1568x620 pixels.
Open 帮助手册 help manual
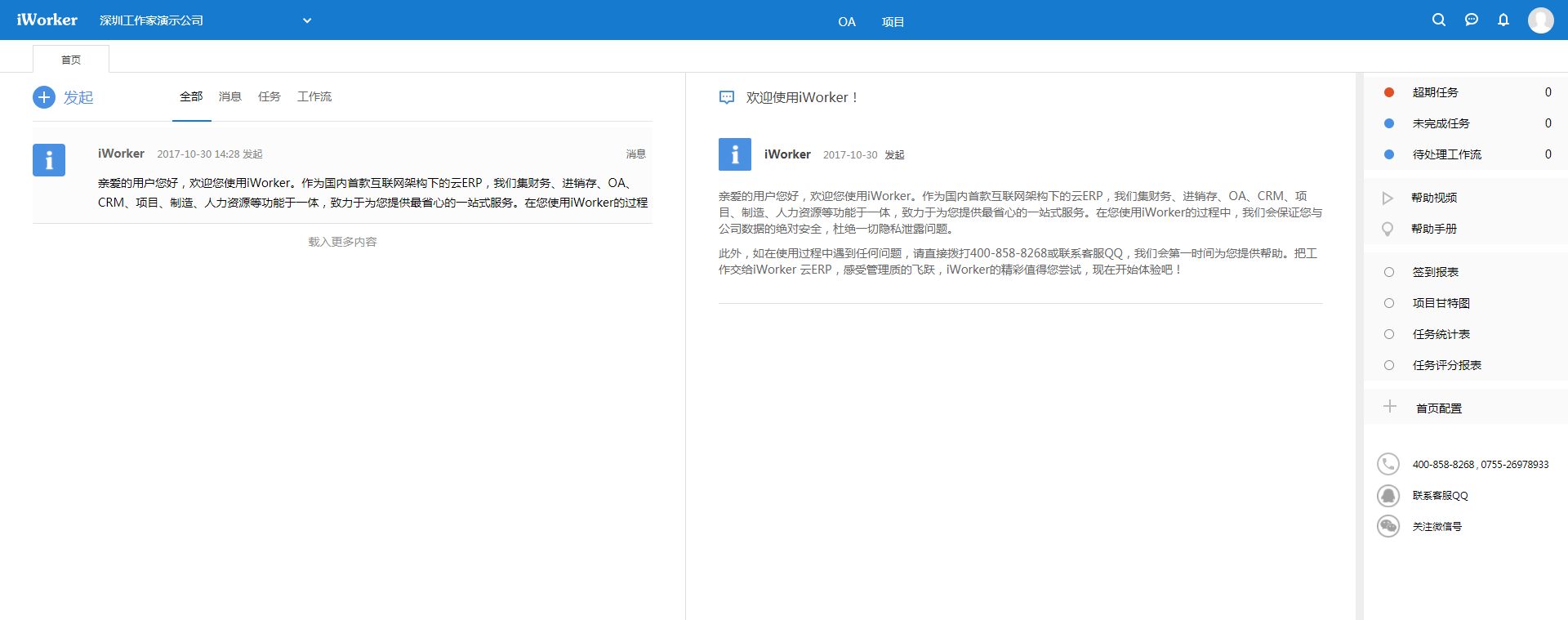[1434, 229]
